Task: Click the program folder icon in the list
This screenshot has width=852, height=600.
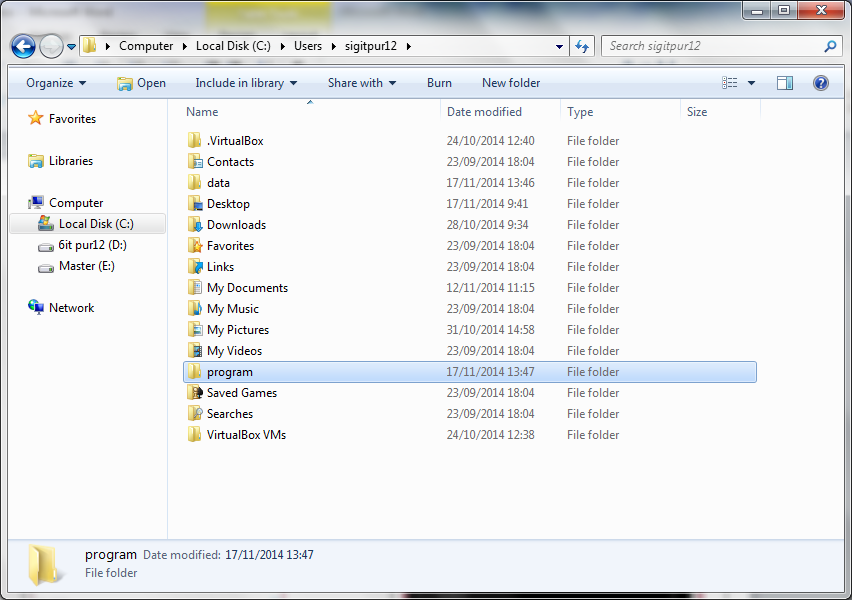Action: click(x=195, y=372)
